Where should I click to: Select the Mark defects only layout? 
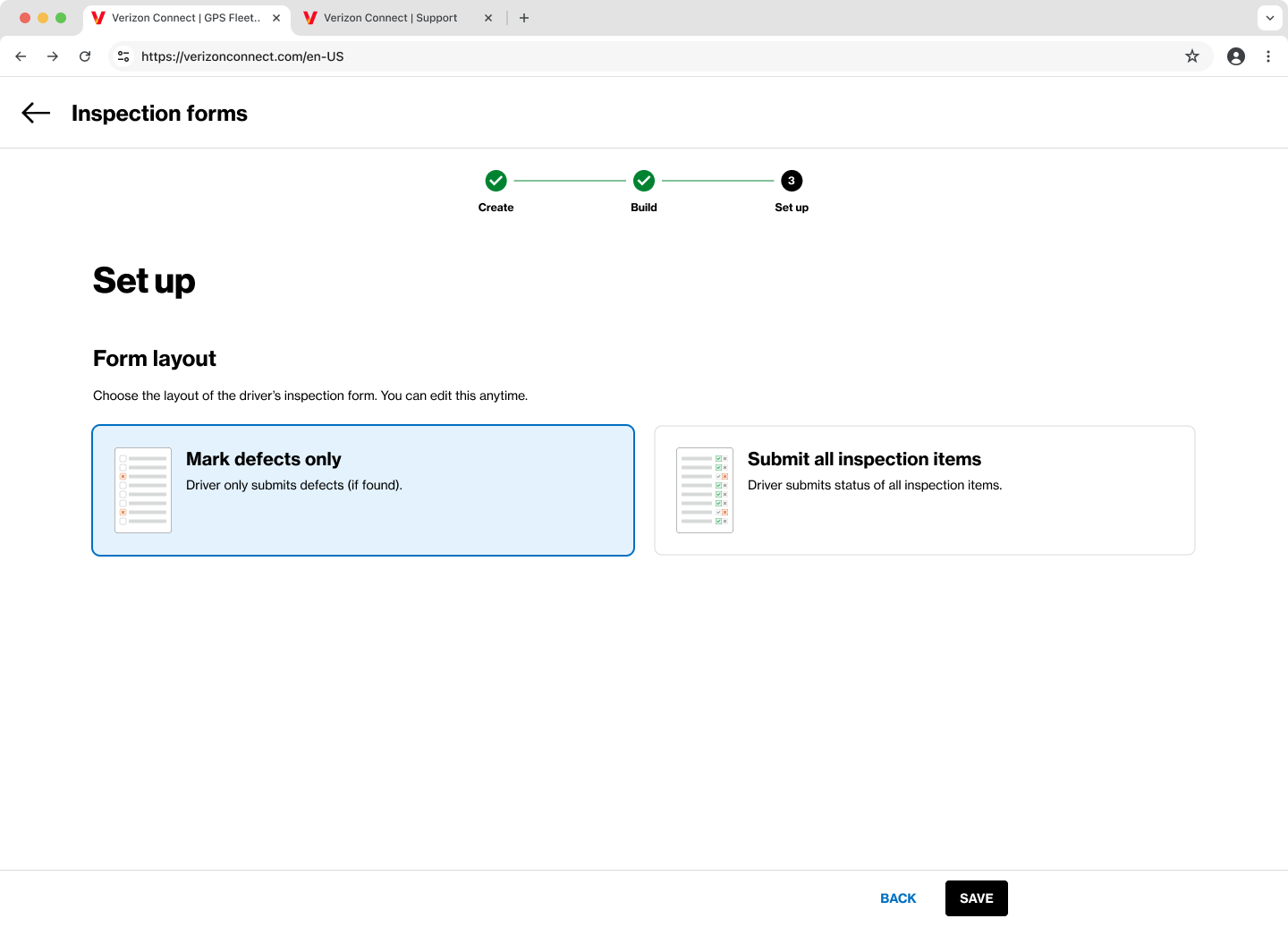pos(362,490)
